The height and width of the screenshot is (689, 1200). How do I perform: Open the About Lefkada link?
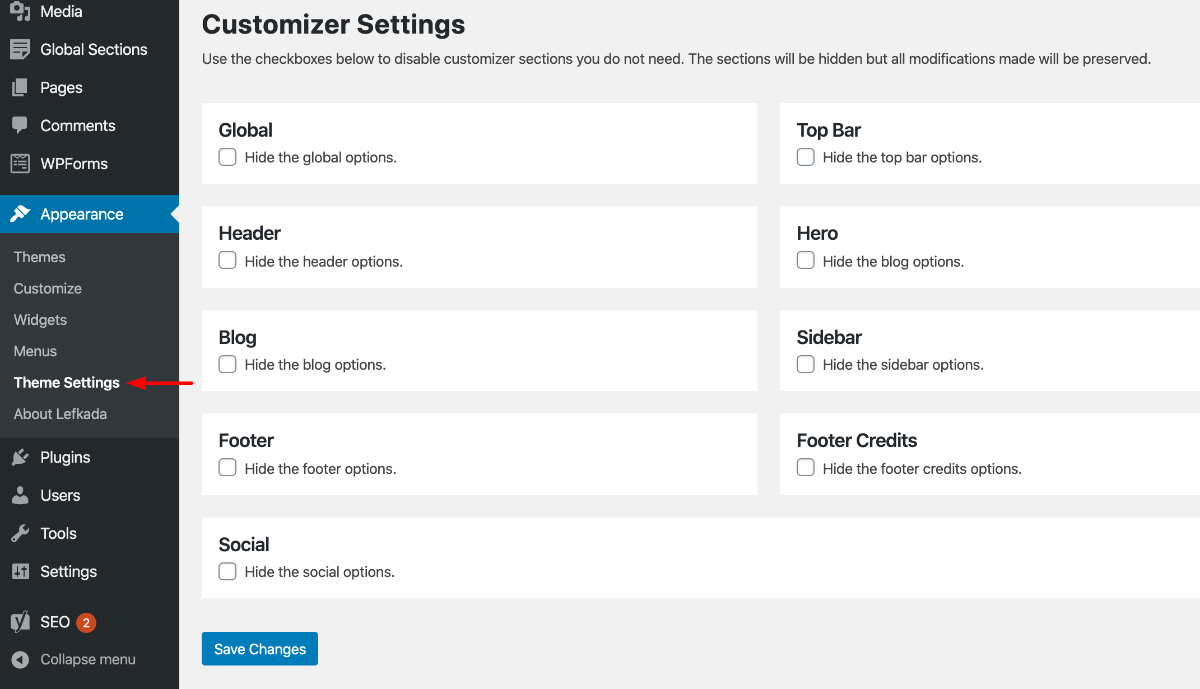60,414
